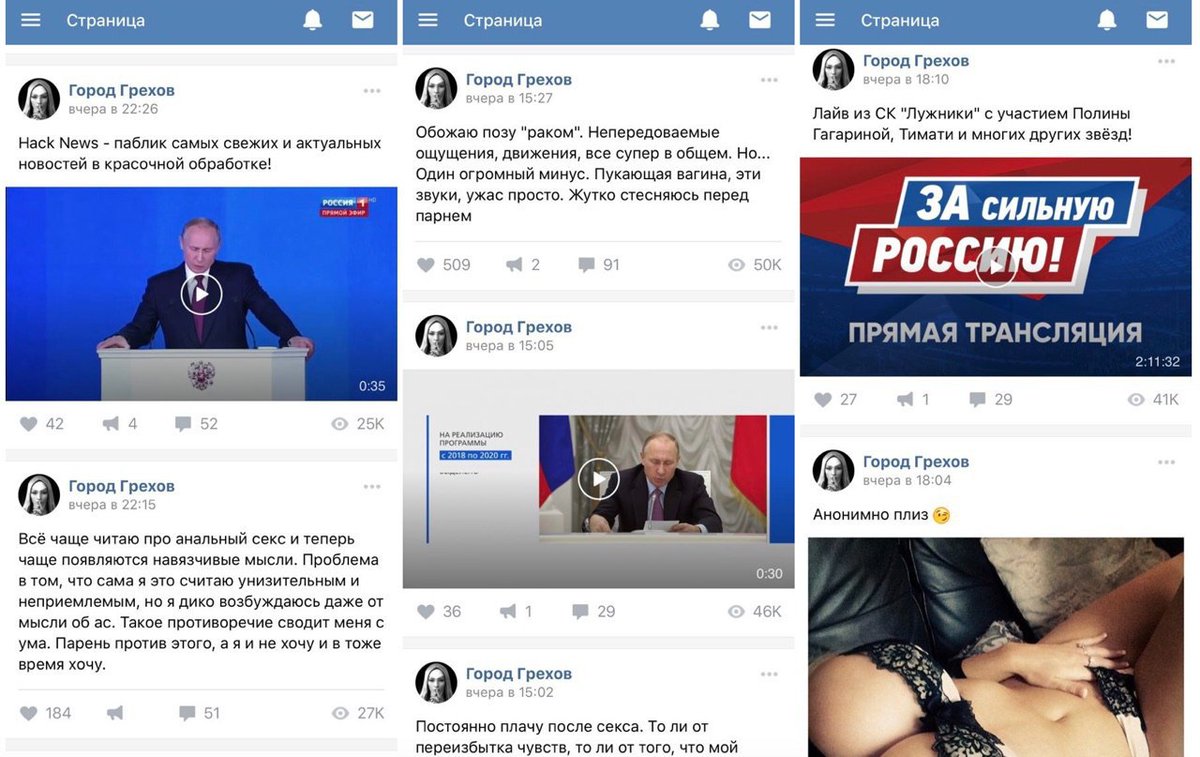Play the За сильную Россию broadcast video

[995, 266]
